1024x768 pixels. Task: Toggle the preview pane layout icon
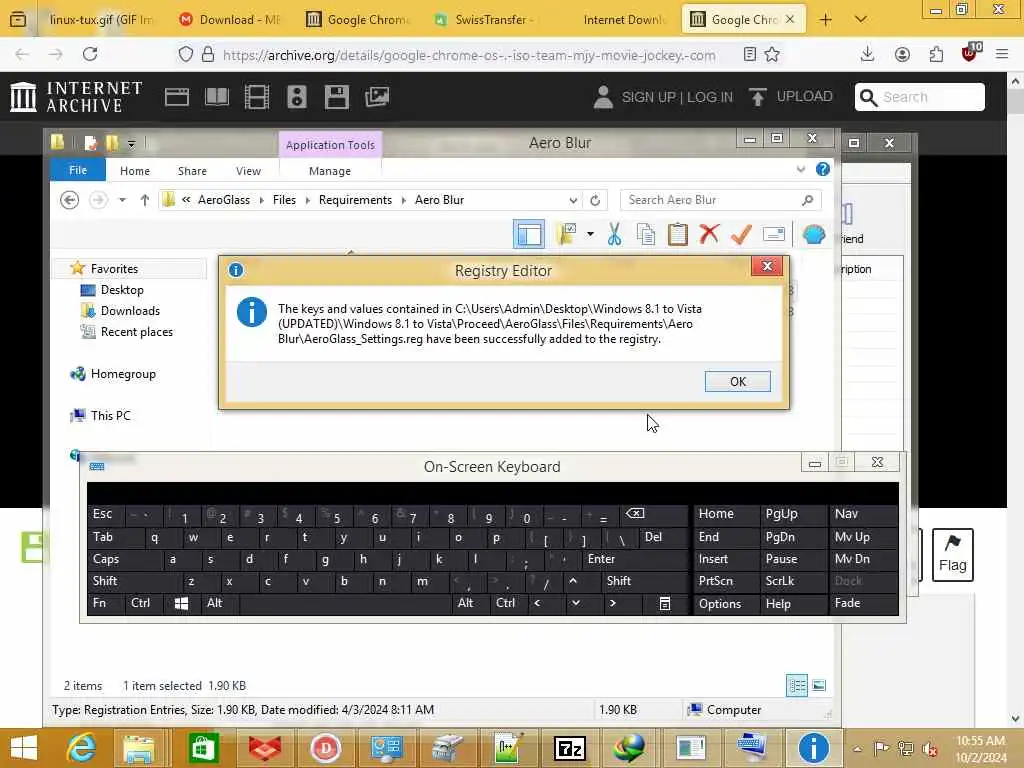[529, 234]
